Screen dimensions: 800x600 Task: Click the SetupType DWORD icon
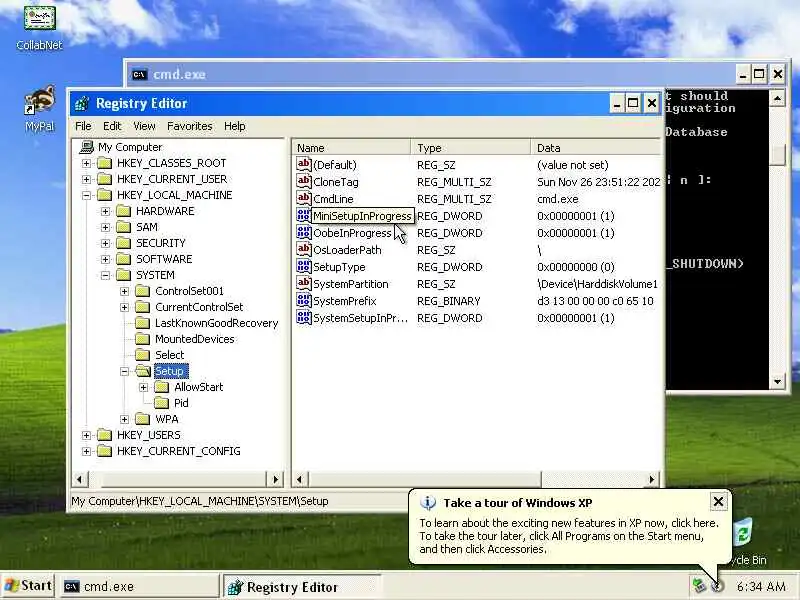(304, 266)
